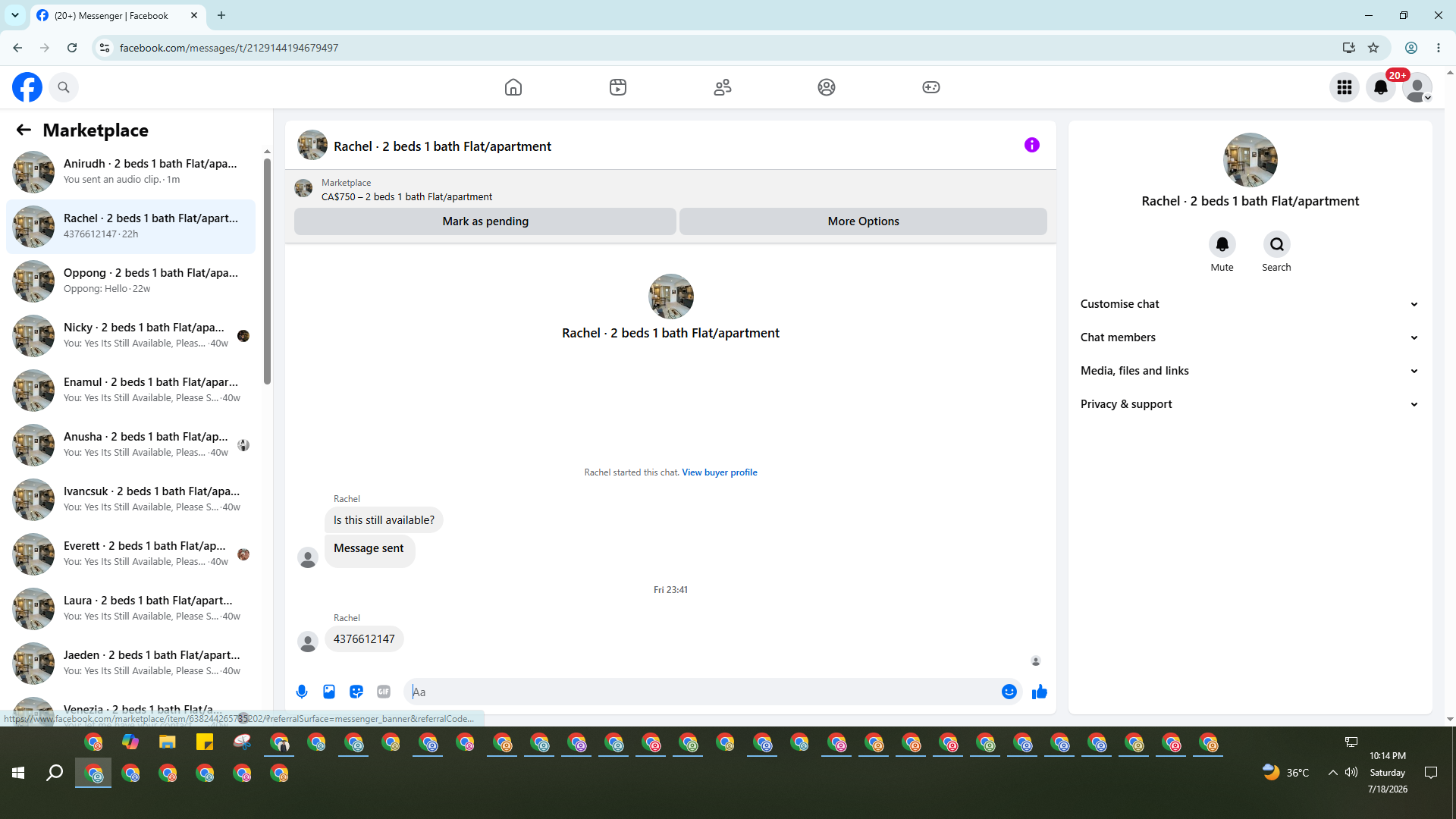Click the 'Is this still available?' message

click(x=384, y=520)
